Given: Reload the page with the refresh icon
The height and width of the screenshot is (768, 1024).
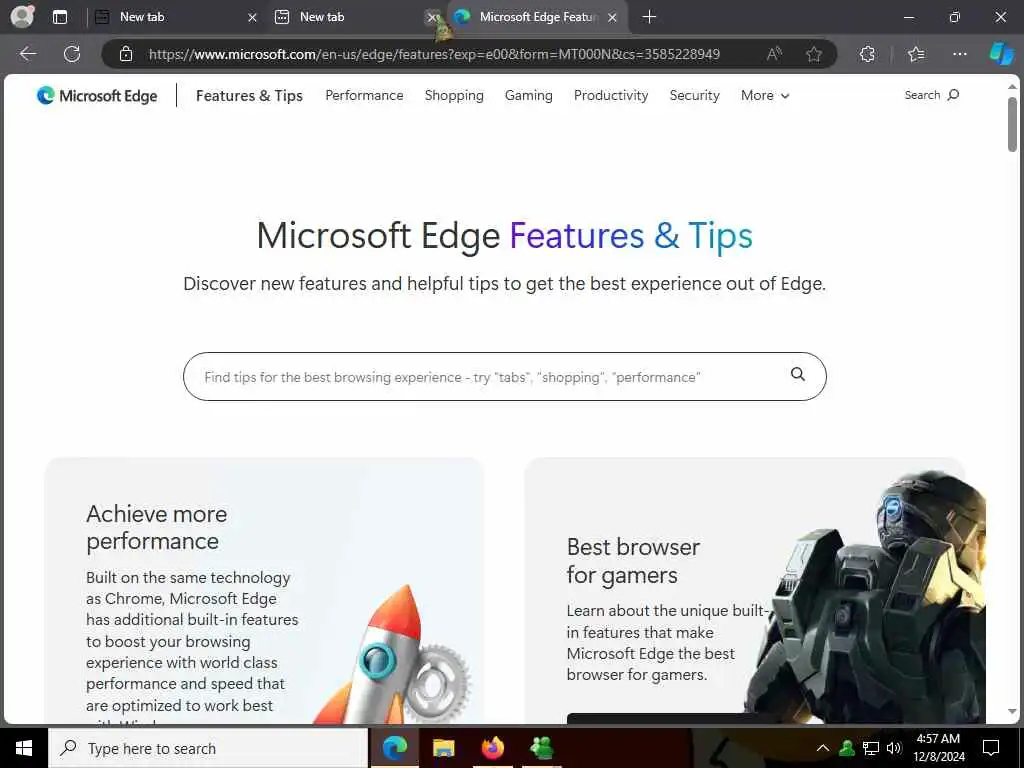Looking at the screenshot, I should (72, 54).
